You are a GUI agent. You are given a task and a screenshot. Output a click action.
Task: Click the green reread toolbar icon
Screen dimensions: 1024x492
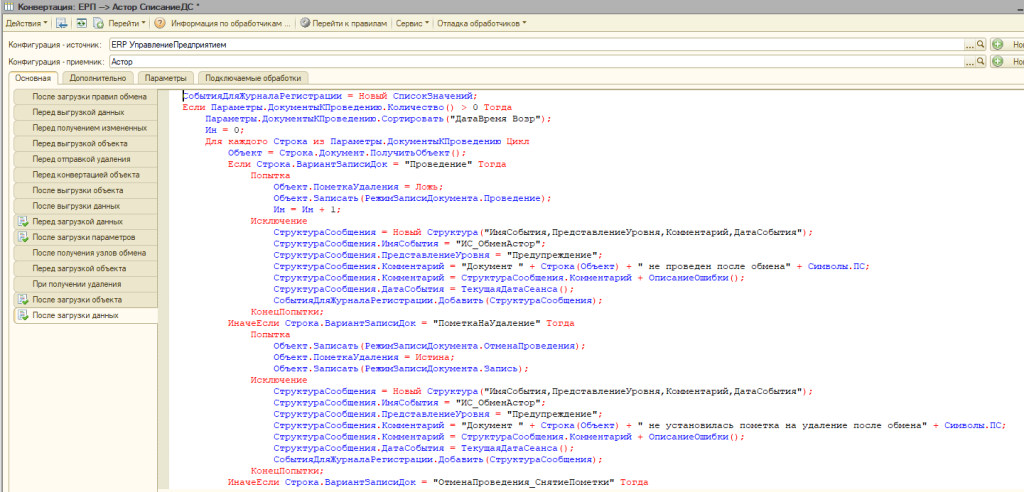(x=79, y=22)
